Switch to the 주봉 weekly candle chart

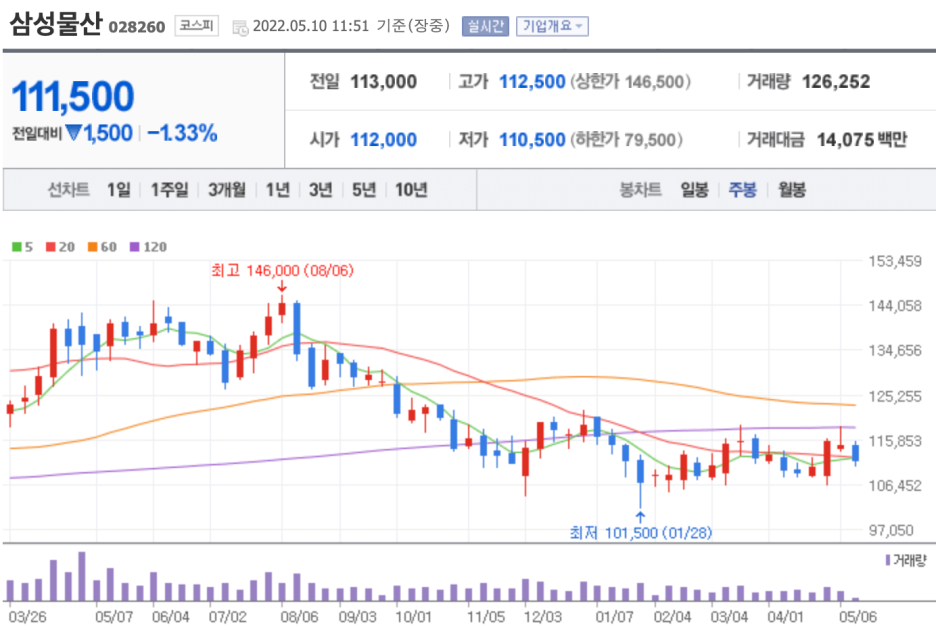pyautogui.click(x=743, y=190)
